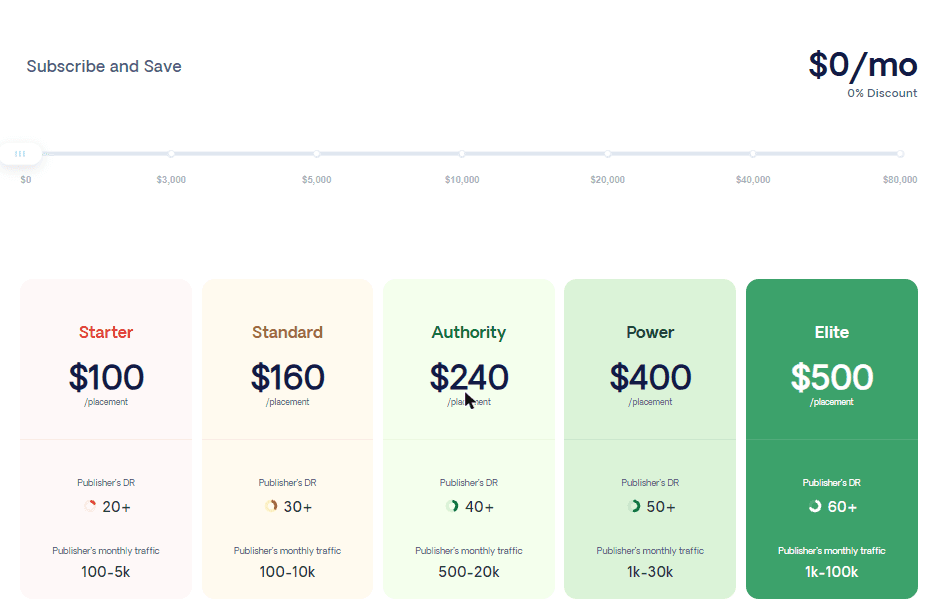Image resolution: width=931 pixels, height=612 pixels.
Task: Click the Subscribe and Save heading
Action: pyautogui.click(x=104, y=66)
